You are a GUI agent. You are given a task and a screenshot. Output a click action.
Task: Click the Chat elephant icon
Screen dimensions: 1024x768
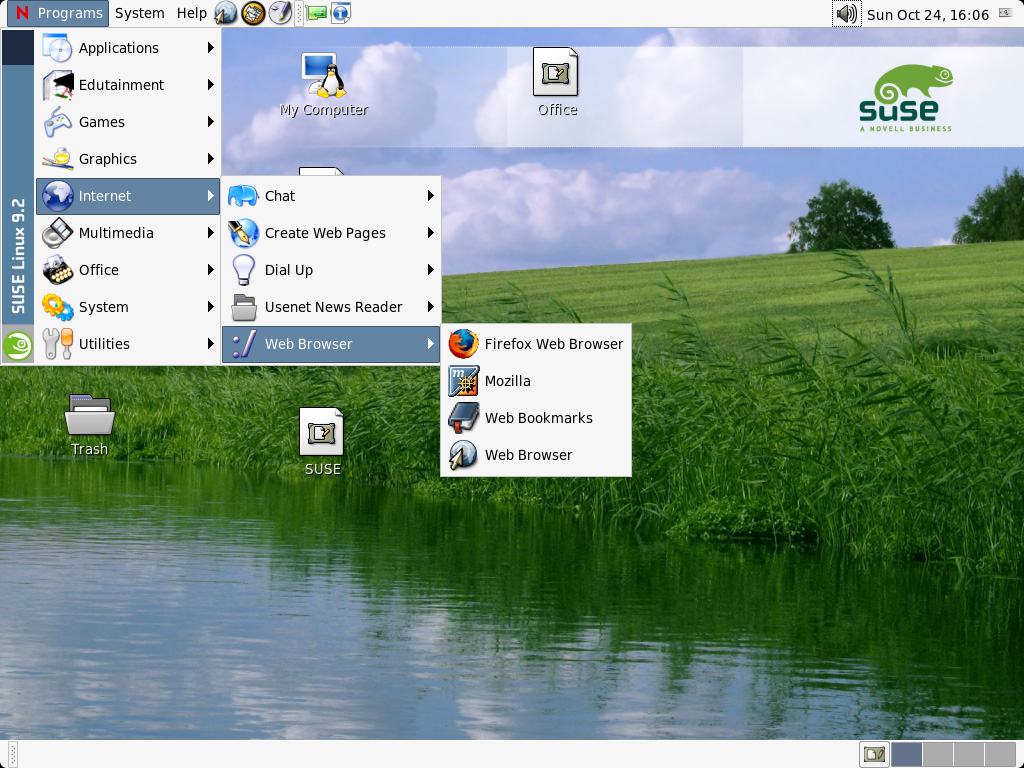[244, 196]
